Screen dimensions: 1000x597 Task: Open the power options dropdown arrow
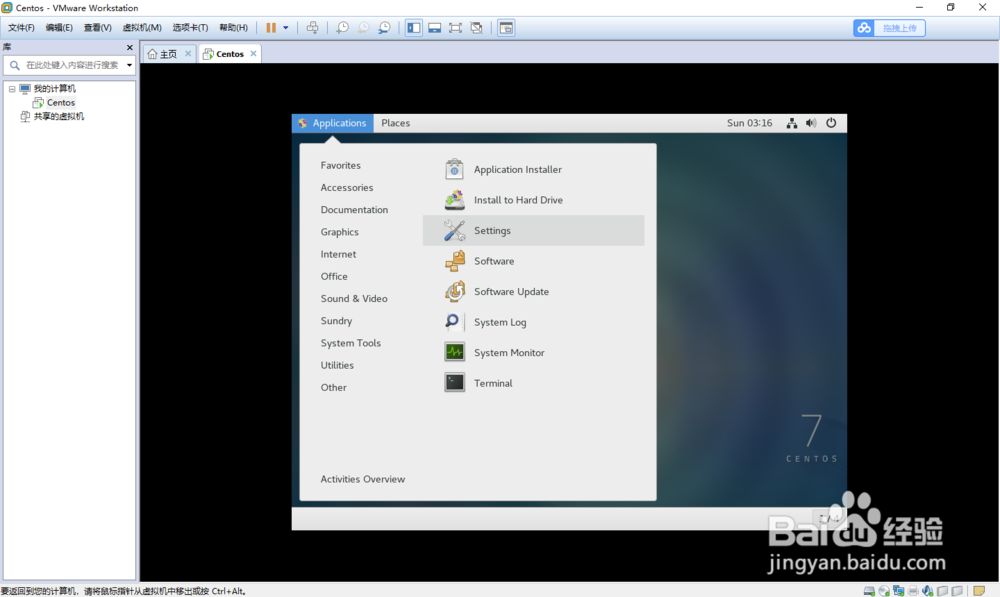point(286,27)
